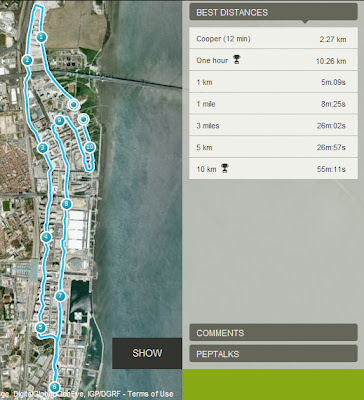Click kilometer marker 2 on the route
The image size is (364, 400).
27,60
